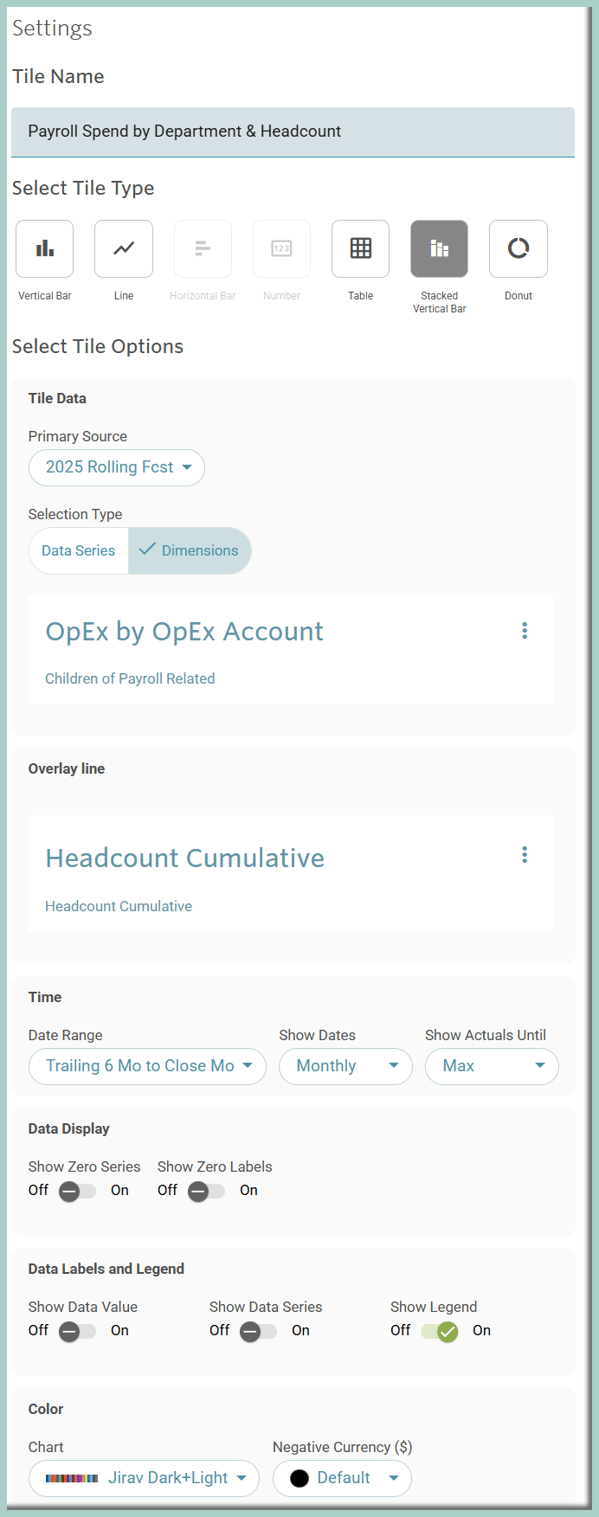
Task: Pick the Stacked Vertical Bar tile type
Action: [439, 249]
